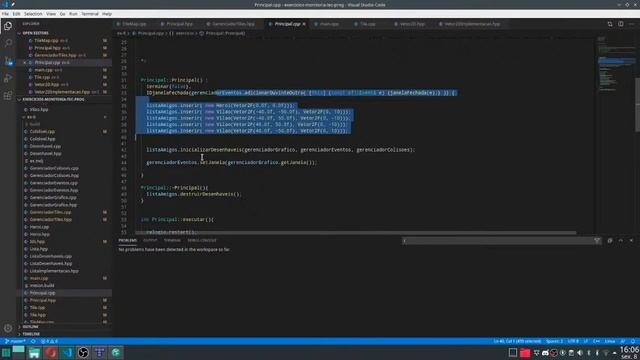Click the editor horizontal scrollbar
Screen dimensions: 640x360
point(355,233)
